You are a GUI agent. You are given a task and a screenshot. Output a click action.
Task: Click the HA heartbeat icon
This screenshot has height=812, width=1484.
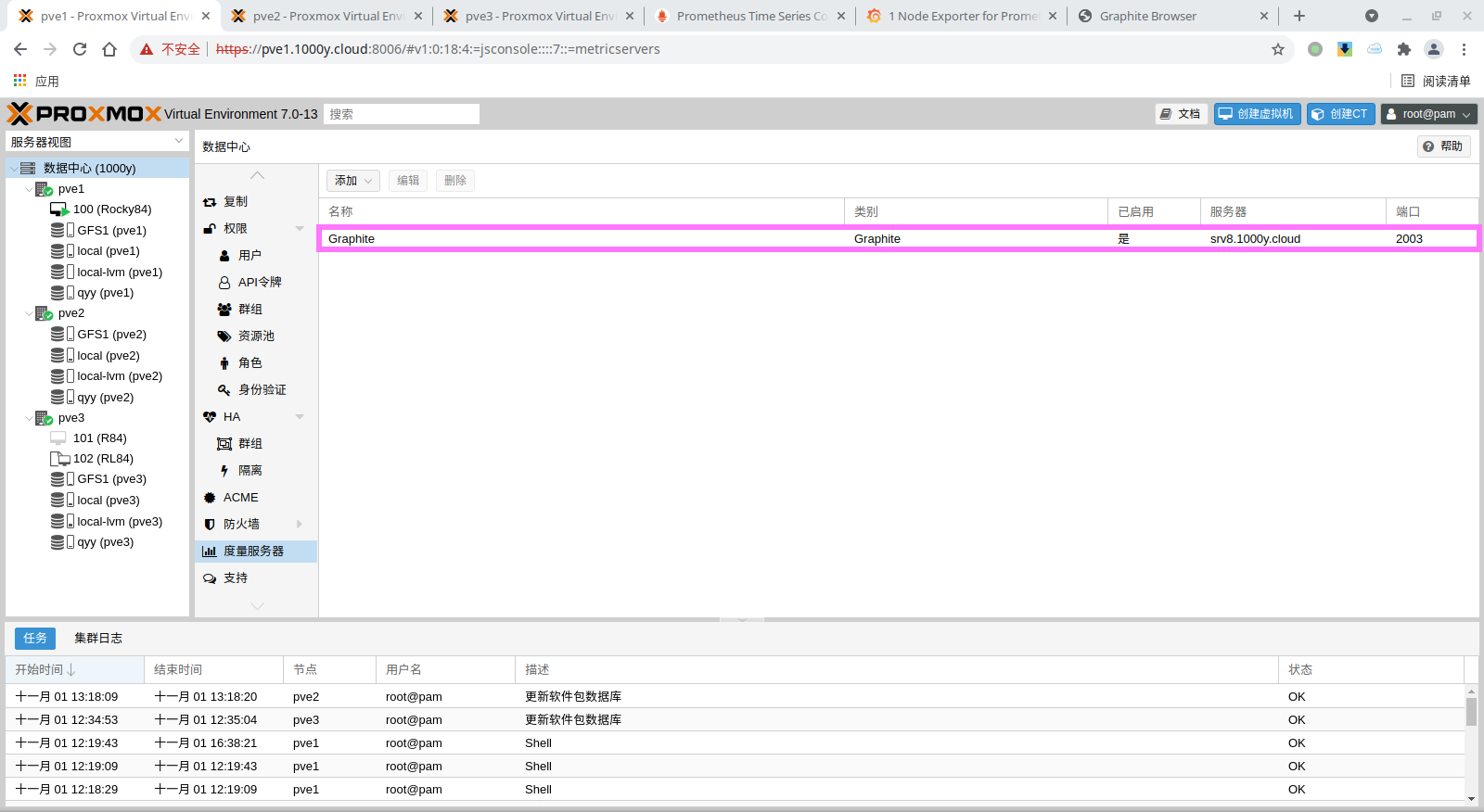(210, 417)
